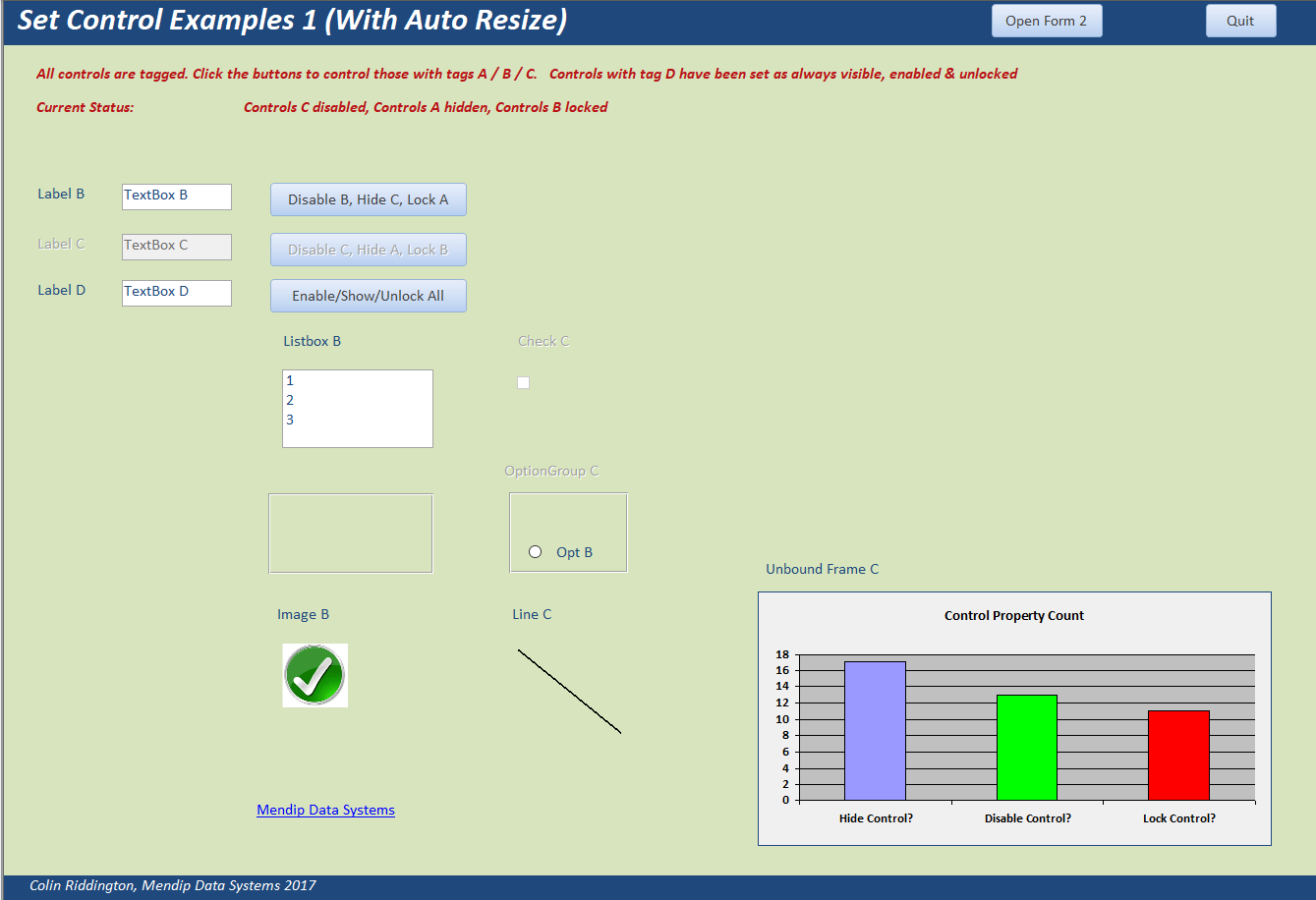Click the status text about Controls C disabled
Image resolution: width=1316 pixels, height=900 pixels.
coord(426,107)
